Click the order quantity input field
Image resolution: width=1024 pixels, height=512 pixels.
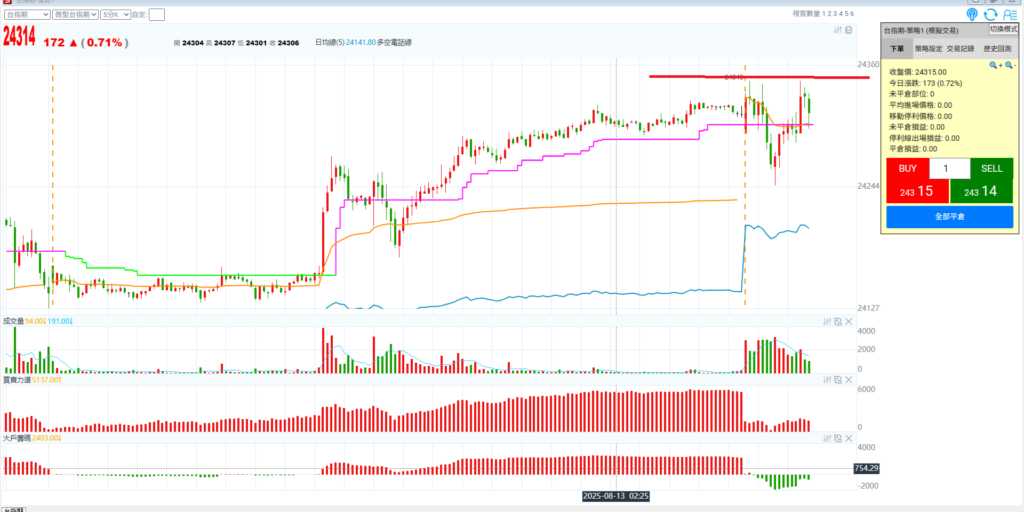click(949, 169)
